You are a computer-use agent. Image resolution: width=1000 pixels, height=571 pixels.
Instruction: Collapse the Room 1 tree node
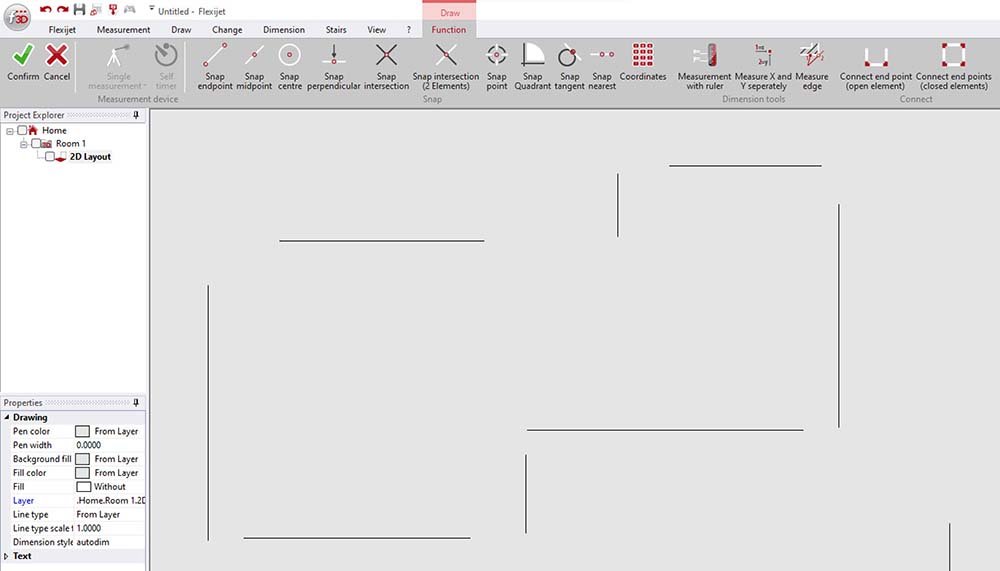24,144
